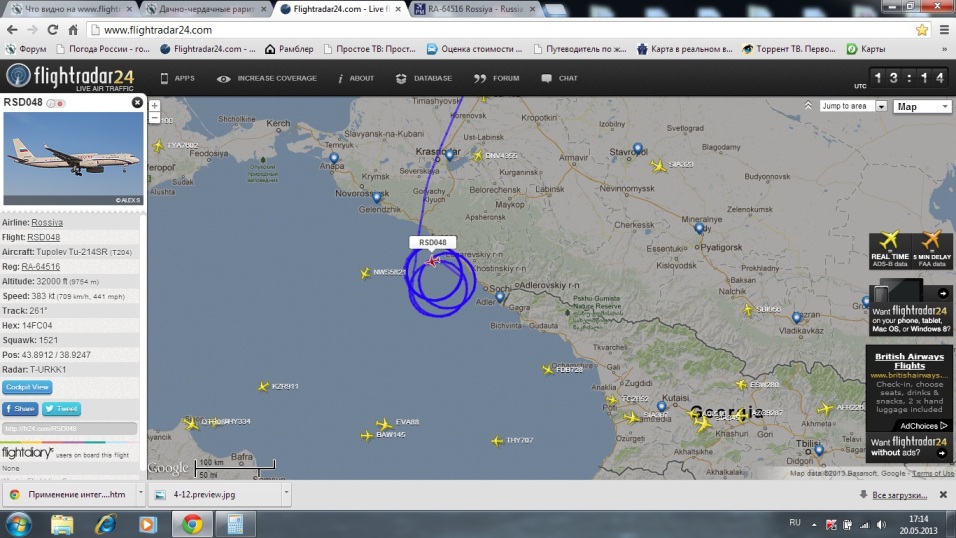956x538 pixels.
Task: Click the Cockpit View button
Action: coord(27,387)
